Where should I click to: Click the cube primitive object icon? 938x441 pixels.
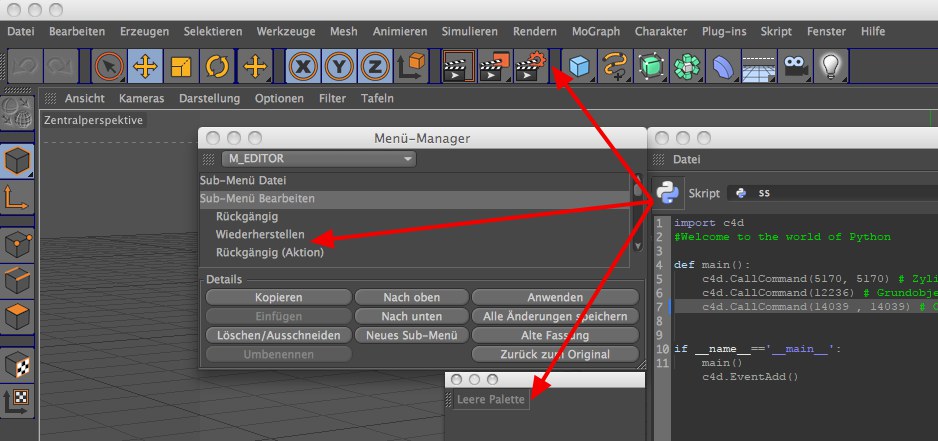(579, 68)
